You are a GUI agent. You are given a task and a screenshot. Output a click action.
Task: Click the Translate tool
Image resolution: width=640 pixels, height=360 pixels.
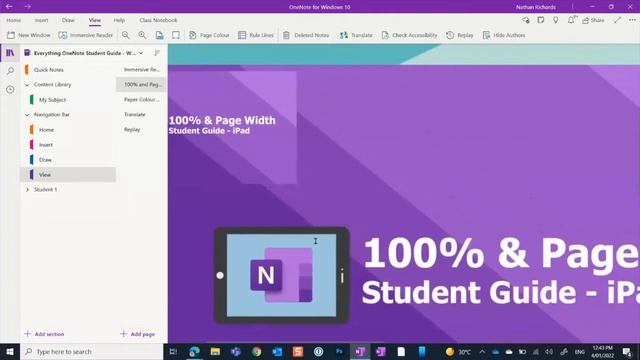click(356, 35)
